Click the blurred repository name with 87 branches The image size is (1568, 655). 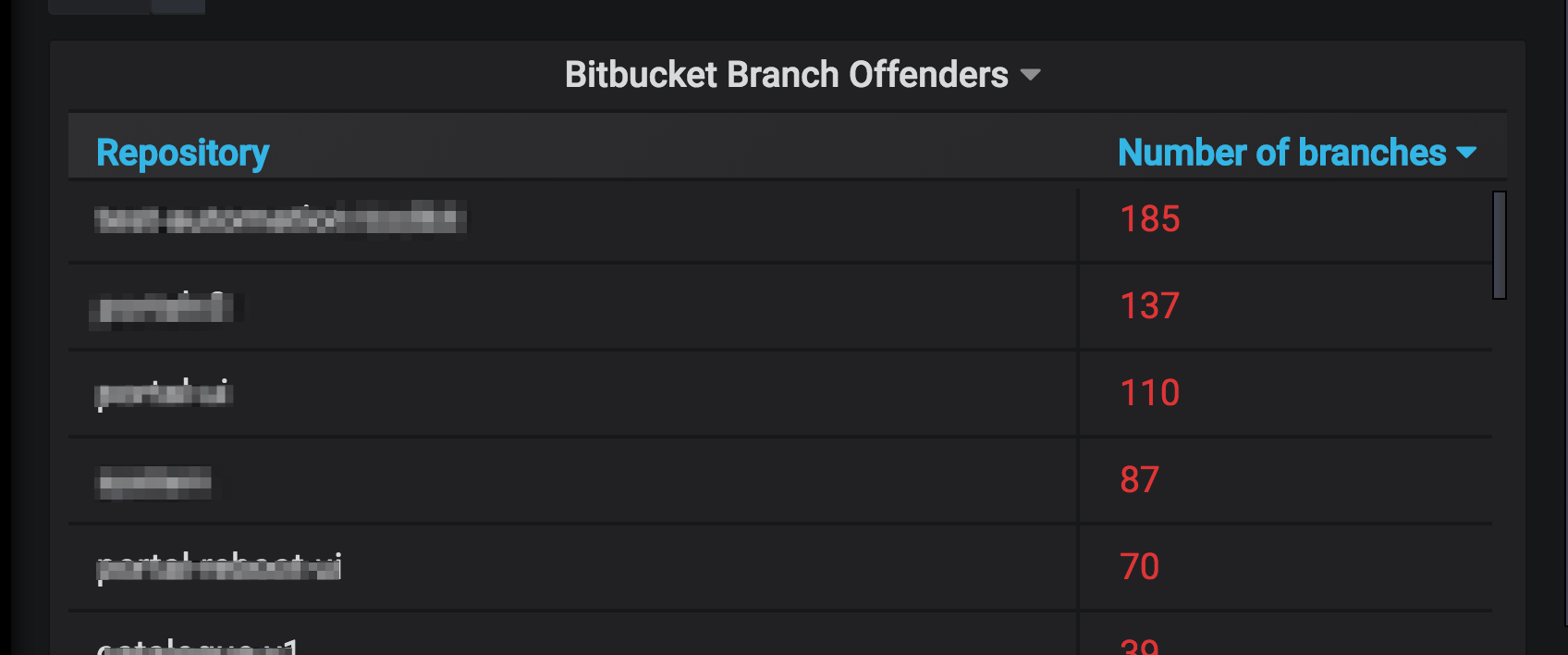point(154,482)
